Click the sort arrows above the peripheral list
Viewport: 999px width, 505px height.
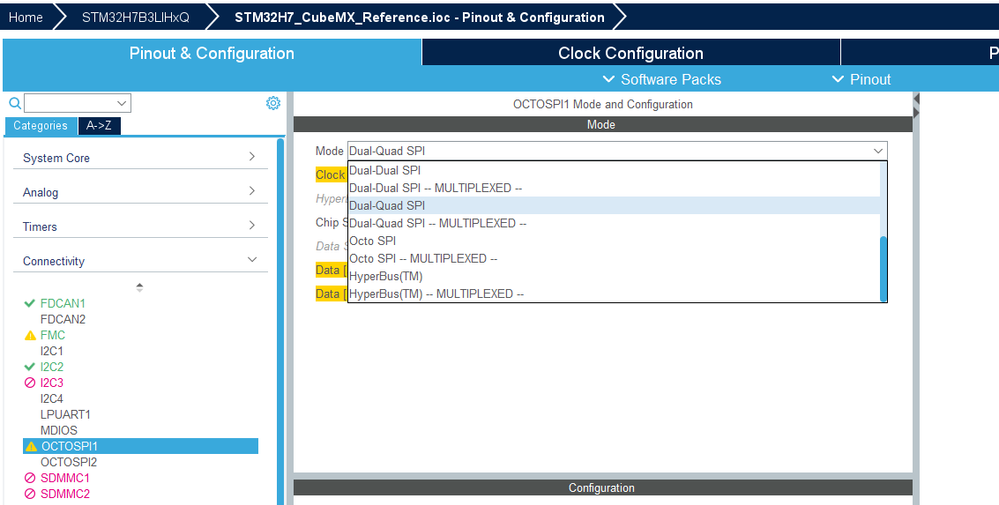(x=140, y=288)
